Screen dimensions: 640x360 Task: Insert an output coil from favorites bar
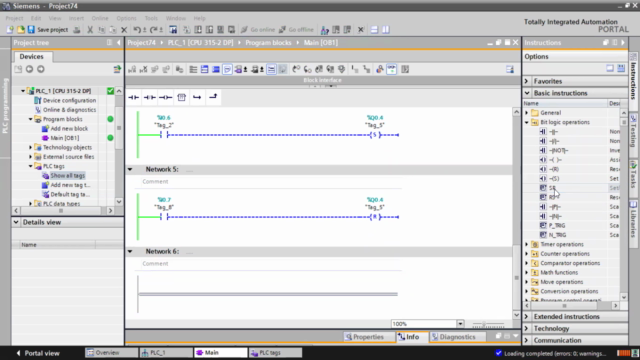[165, 98]
